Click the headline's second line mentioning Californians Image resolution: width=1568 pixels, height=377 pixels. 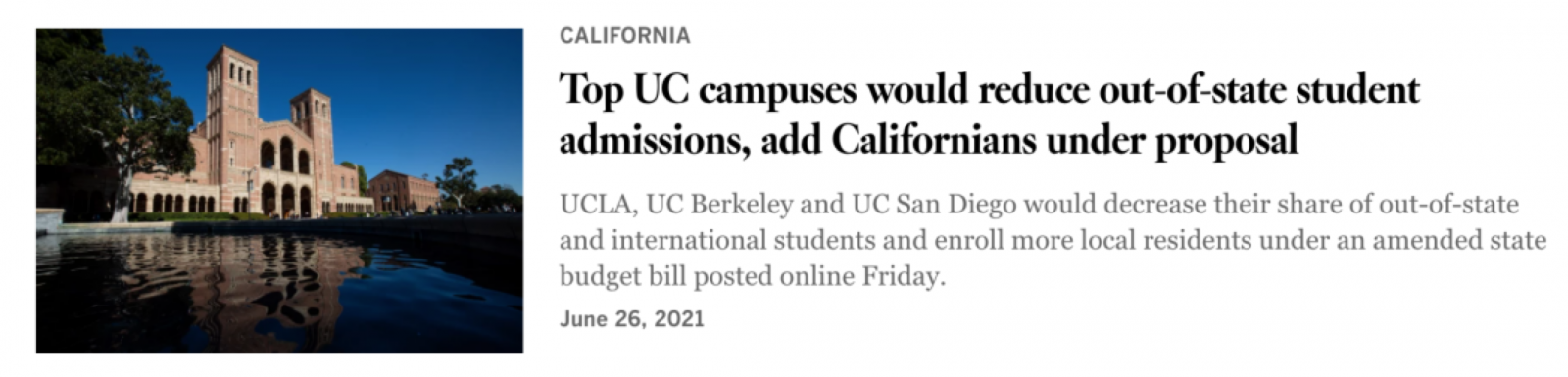click(x=928, y=141)
